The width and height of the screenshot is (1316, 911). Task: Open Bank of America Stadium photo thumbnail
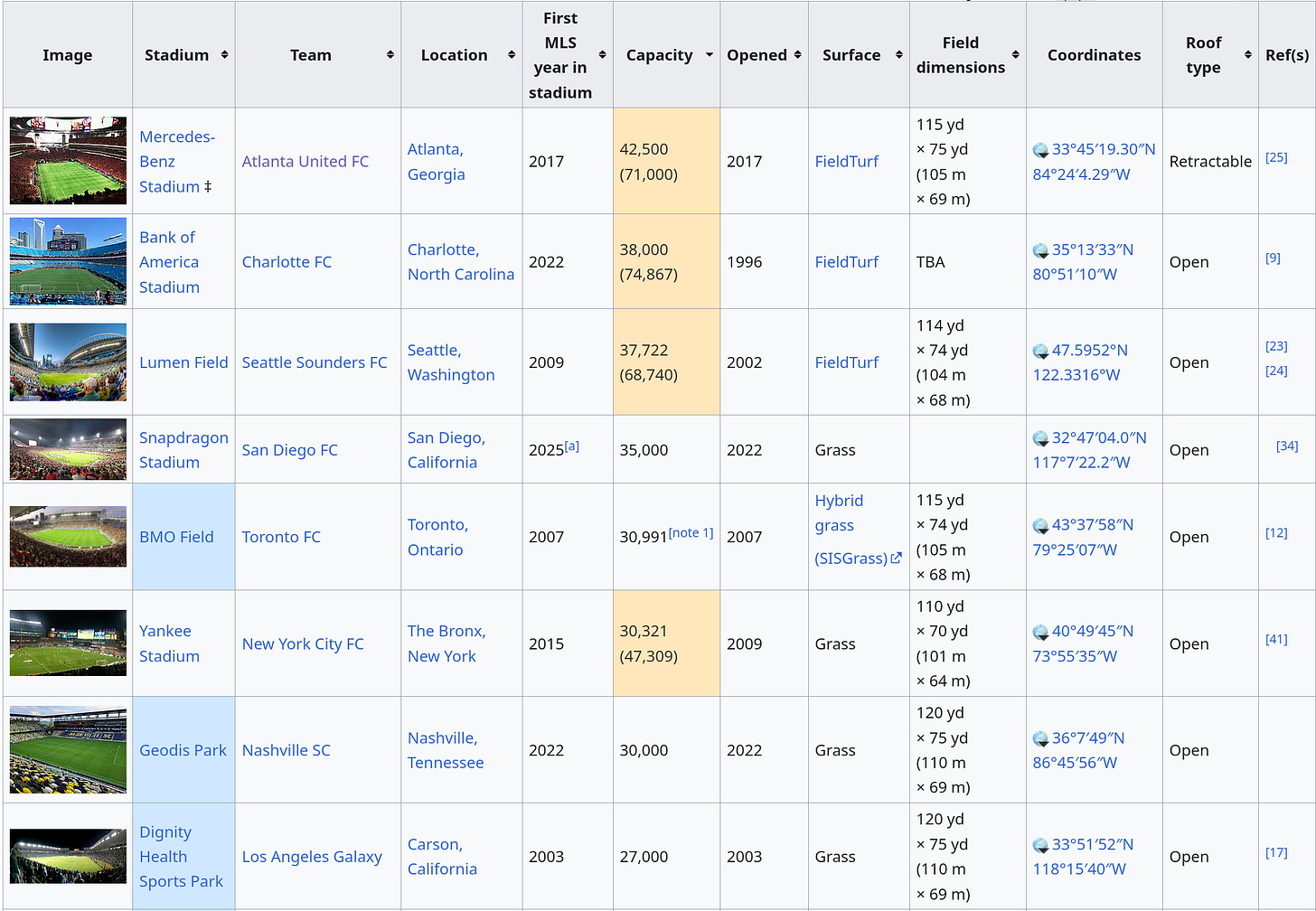tap(68, 261)
